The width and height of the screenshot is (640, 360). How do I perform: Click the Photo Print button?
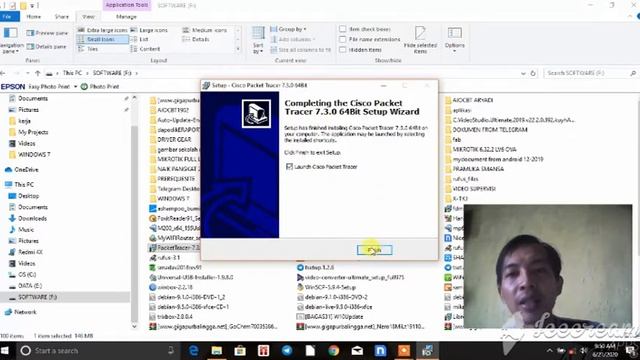100,87
